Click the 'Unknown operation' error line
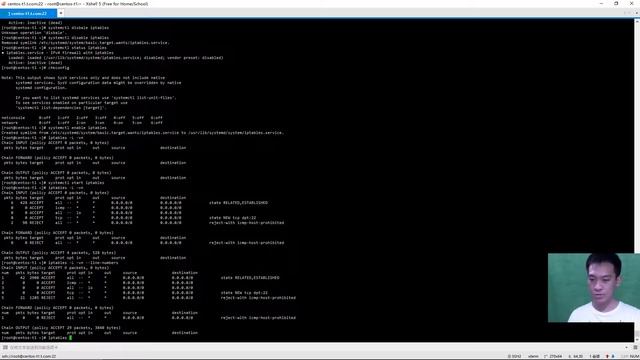Screen dimensions: 640x360 click(33, 33)
